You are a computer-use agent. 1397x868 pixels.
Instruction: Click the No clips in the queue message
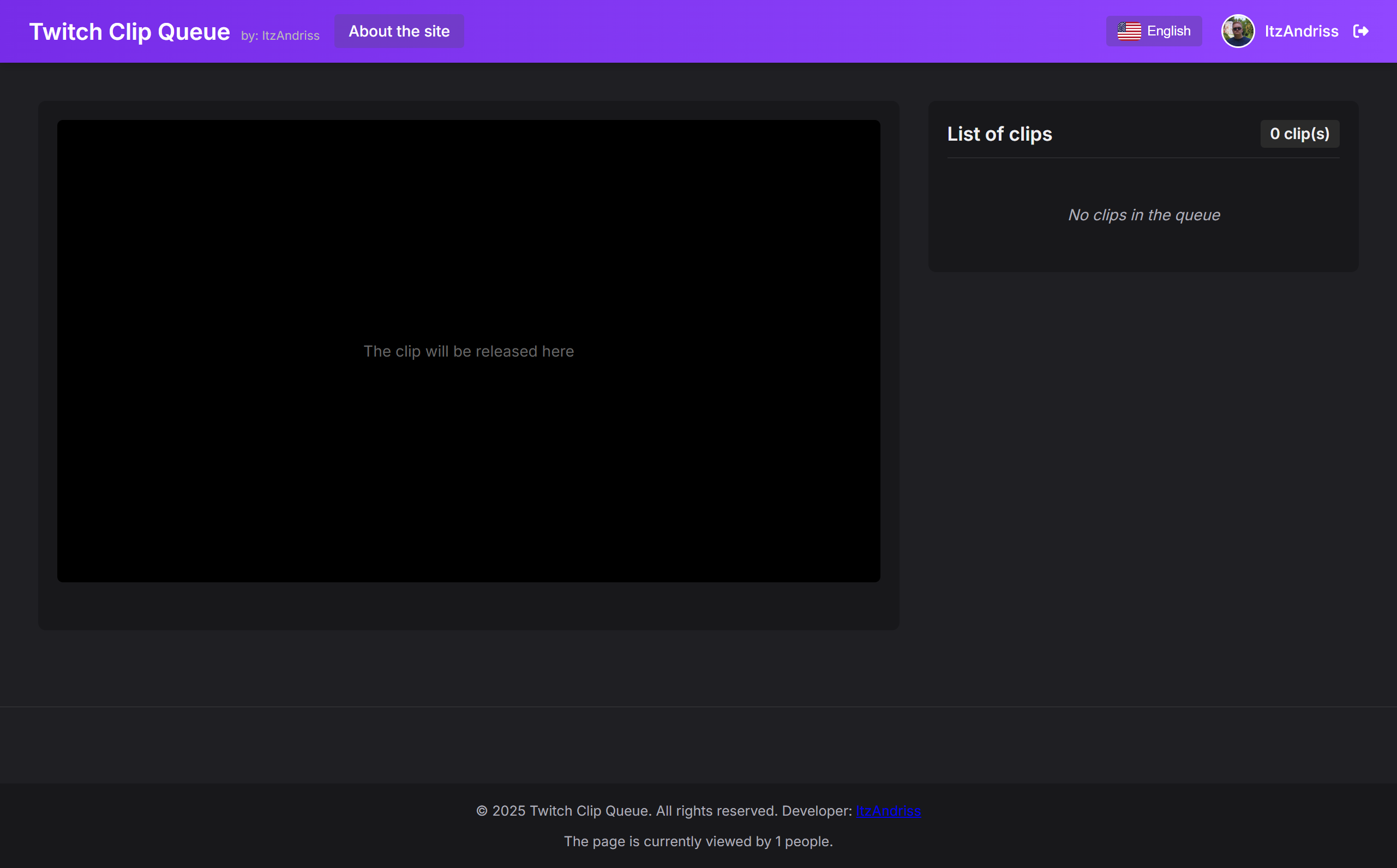click(1143, 215)
